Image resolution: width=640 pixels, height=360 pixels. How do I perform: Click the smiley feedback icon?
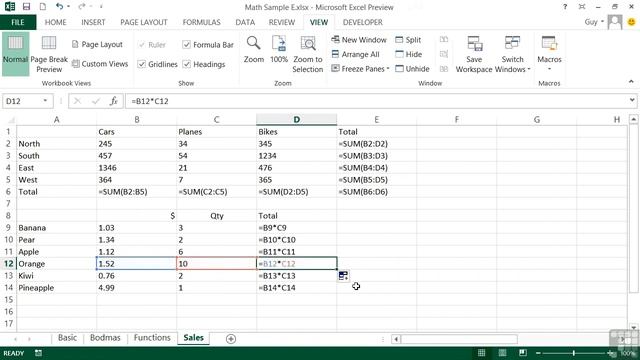click(x=631, y=22)
